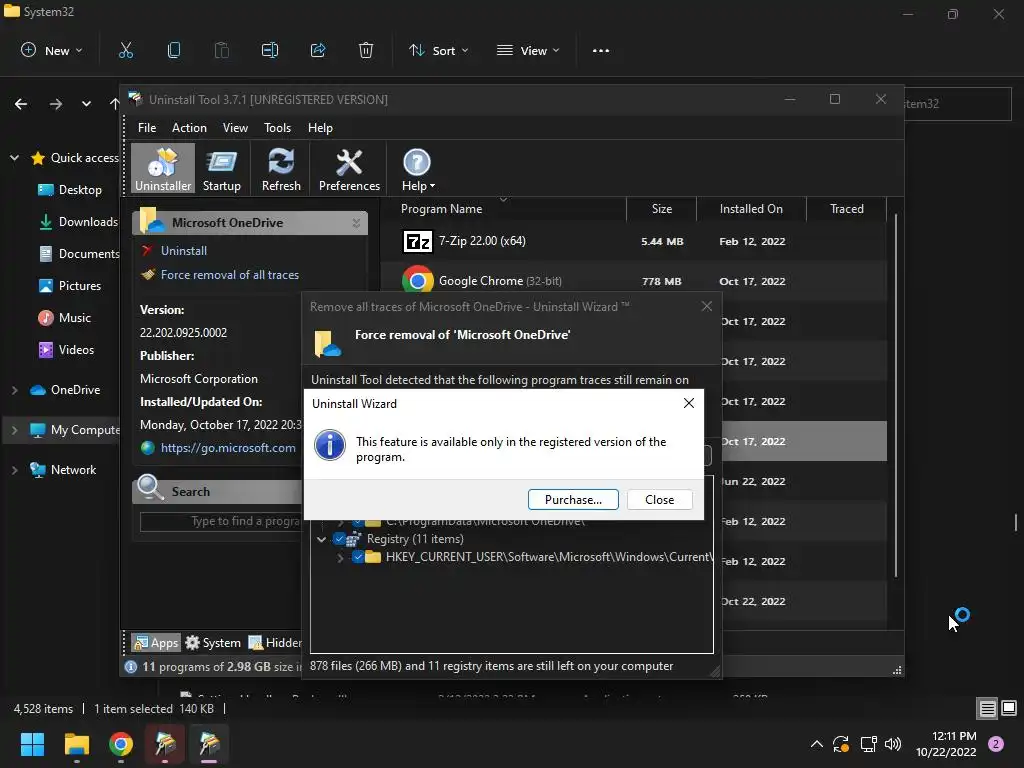Open the Startup toolbar section

pyautogui.click(x=221, y=169)
